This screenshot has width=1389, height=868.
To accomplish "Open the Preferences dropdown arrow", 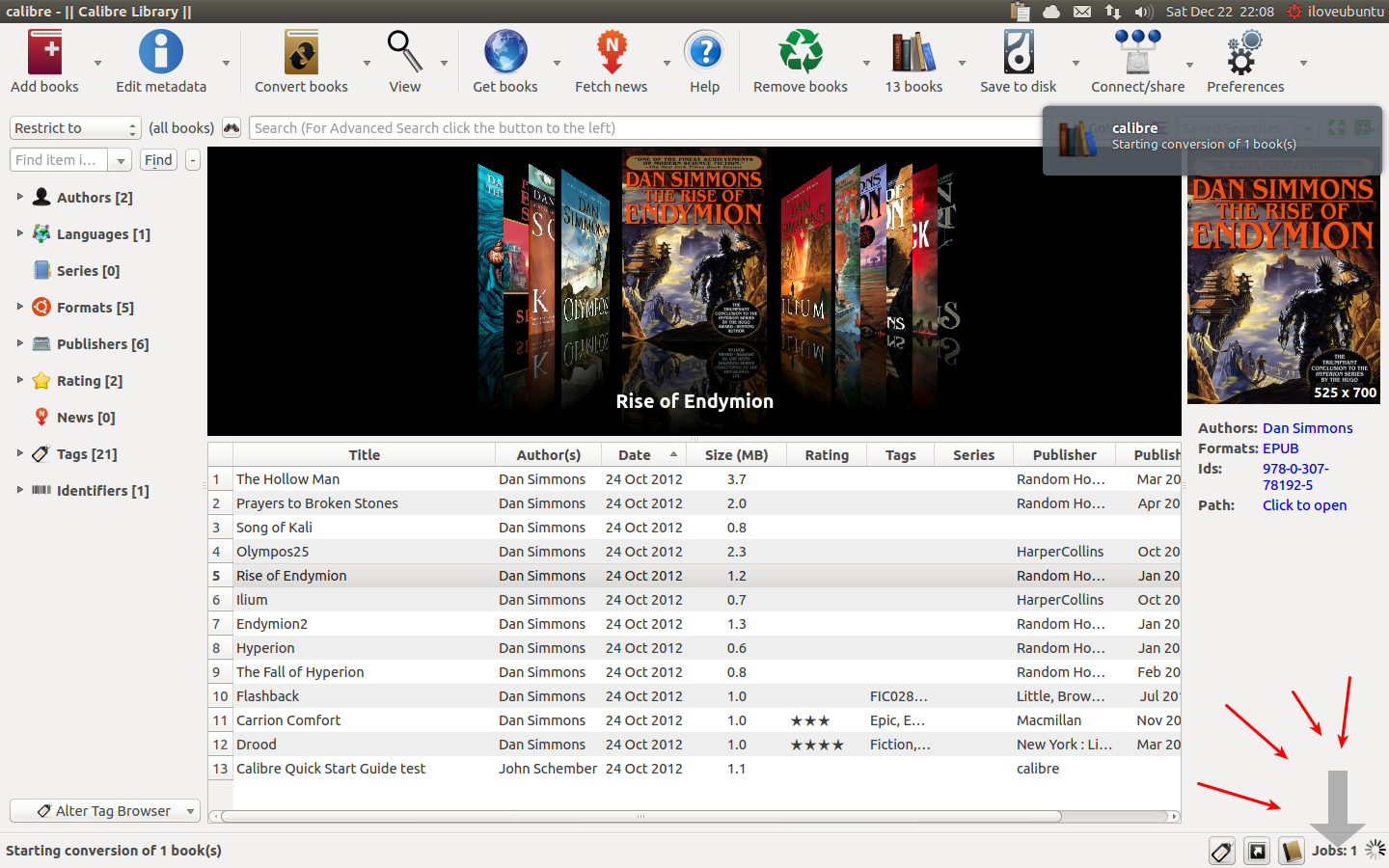I will (x=1303, y=64).
